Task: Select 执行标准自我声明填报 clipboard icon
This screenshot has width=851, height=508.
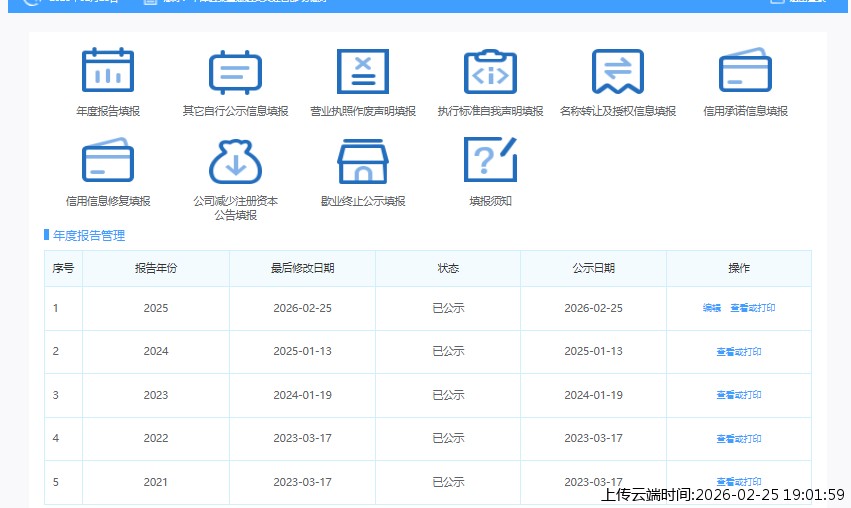Action: tap(490, 71)
